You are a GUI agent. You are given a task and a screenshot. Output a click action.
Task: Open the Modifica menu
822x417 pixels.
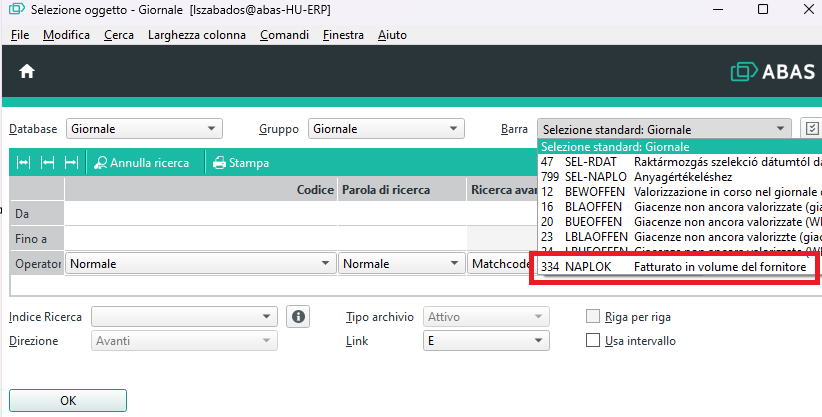tap(66, 35)
